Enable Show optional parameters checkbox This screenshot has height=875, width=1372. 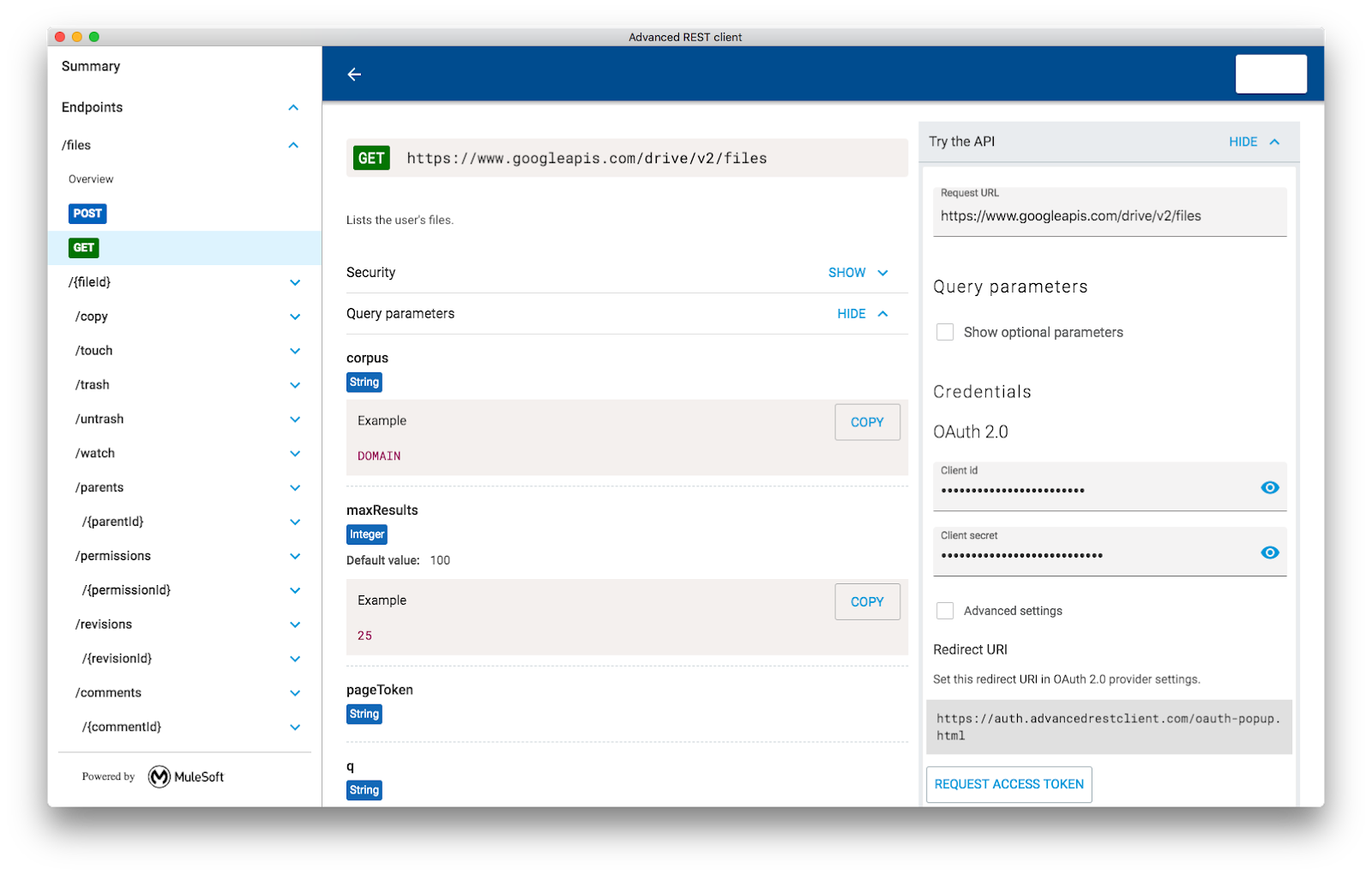[x=945, y=332]
